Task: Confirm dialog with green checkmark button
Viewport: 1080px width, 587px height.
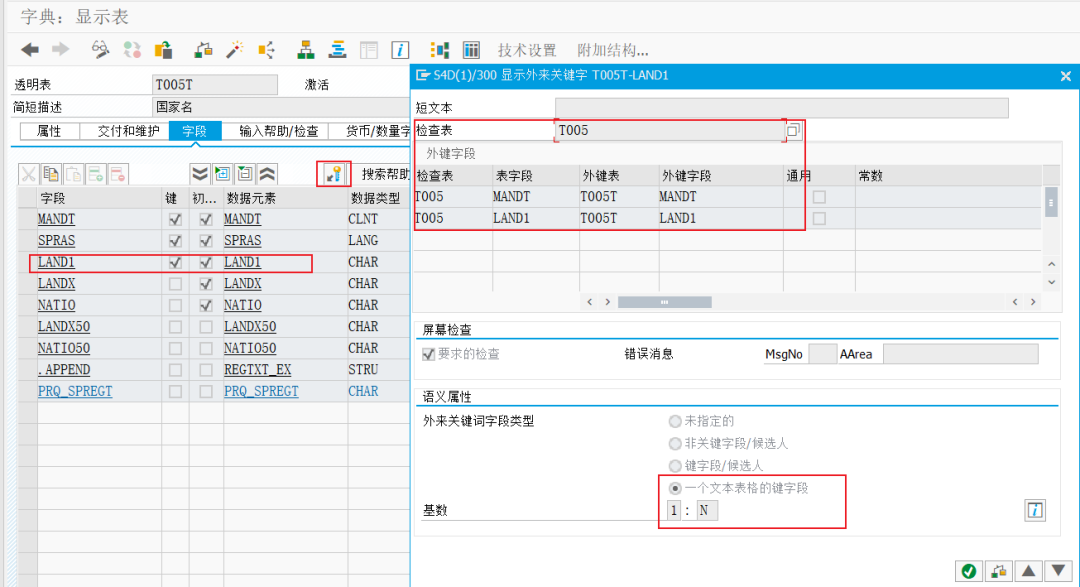Action: (x=969, y=571)
